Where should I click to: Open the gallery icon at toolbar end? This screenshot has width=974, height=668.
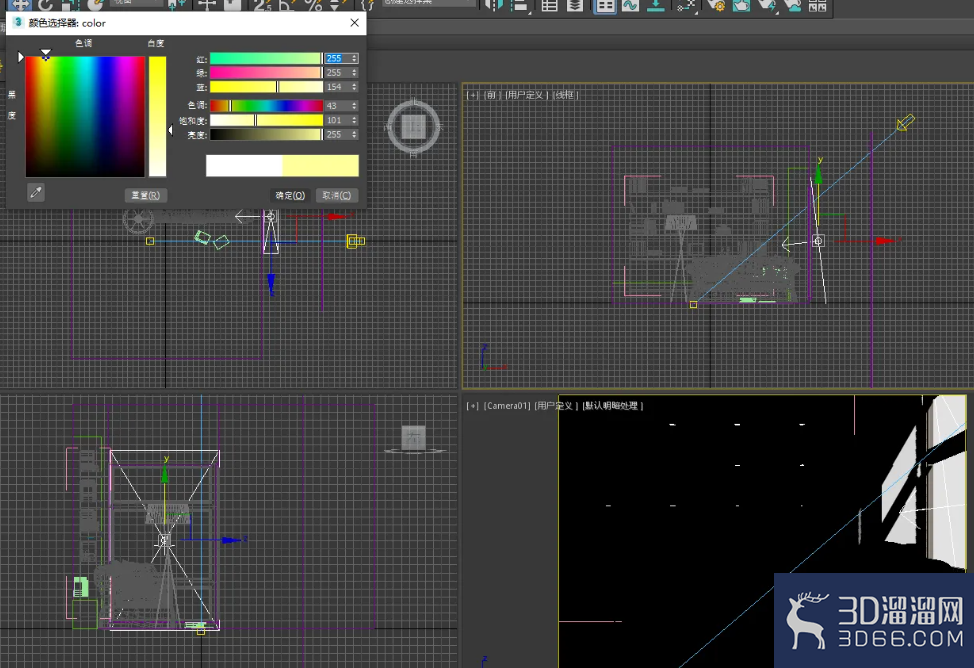click(817, 6)
